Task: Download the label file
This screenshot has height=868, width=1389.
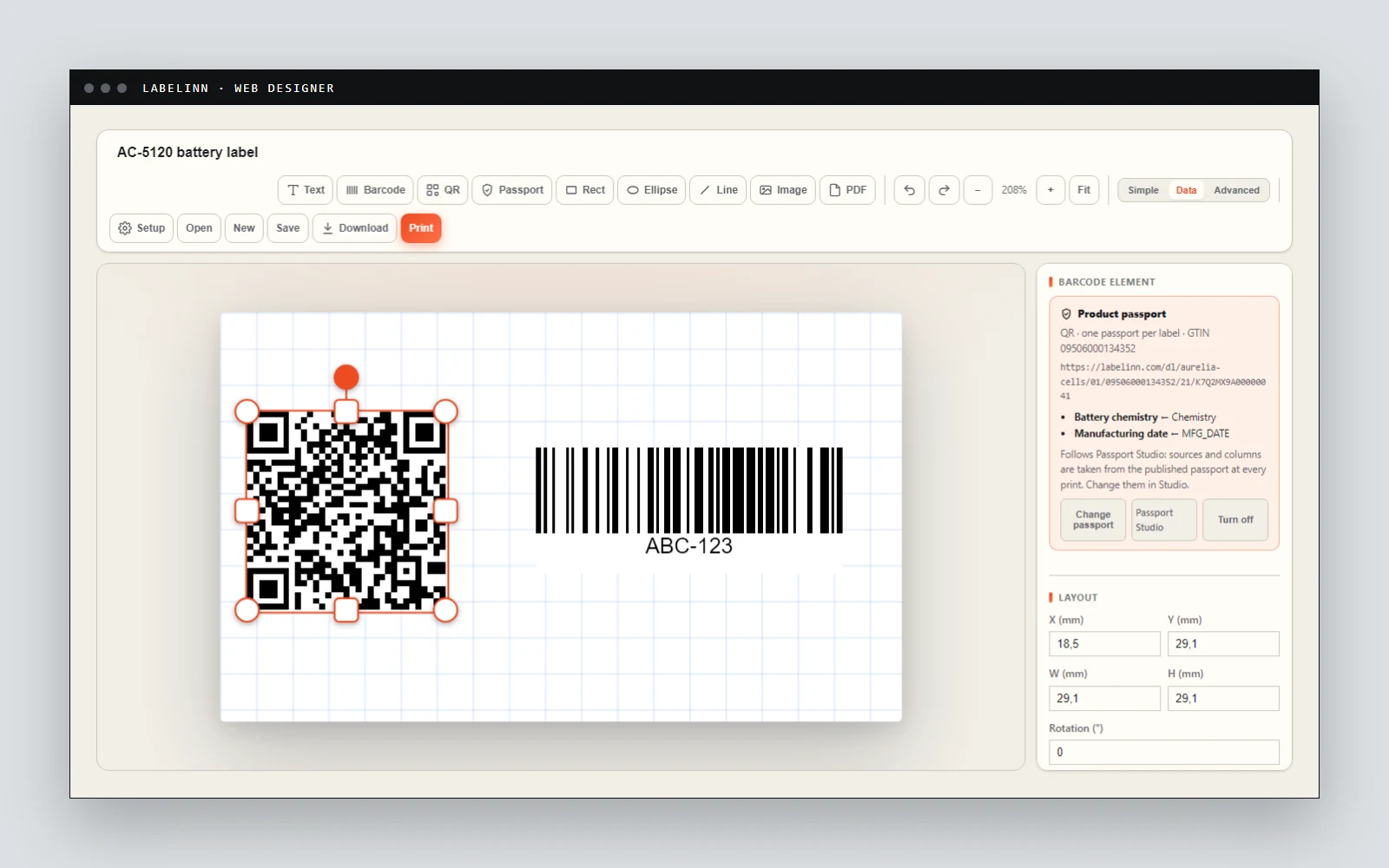Action: point(355,228)
